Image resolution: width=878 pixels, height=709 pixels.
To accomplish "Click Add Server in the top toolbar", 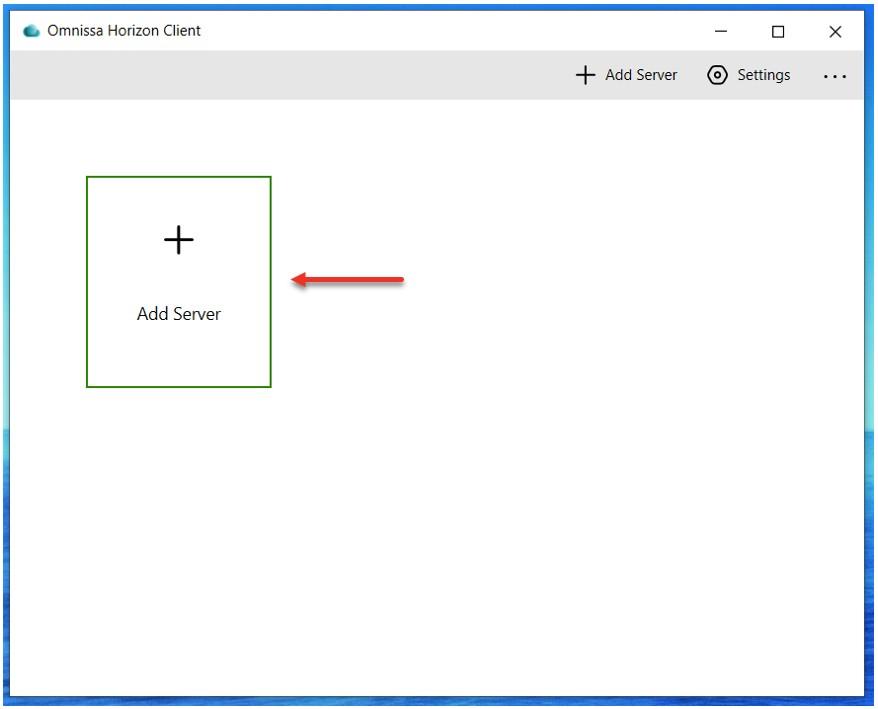I will 626,75.
